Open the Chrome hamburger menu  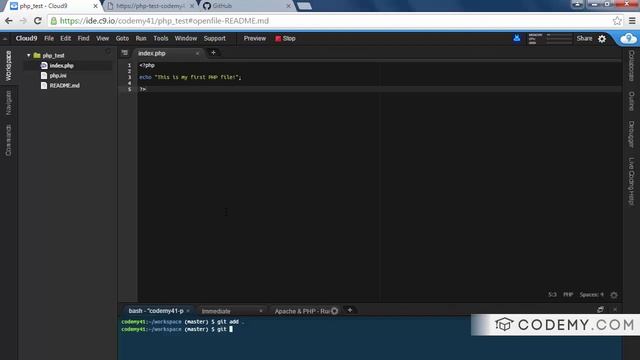[632, 21]
